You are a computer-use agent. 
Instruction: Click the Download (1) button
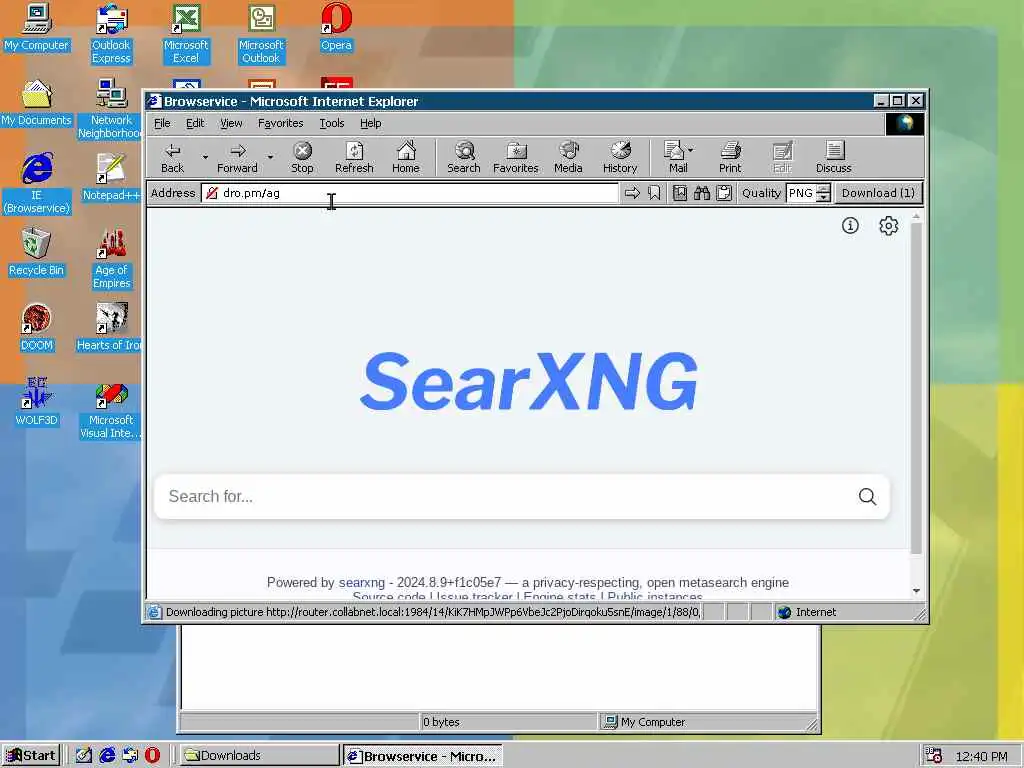pyautogui.click(x=878, y=193)
